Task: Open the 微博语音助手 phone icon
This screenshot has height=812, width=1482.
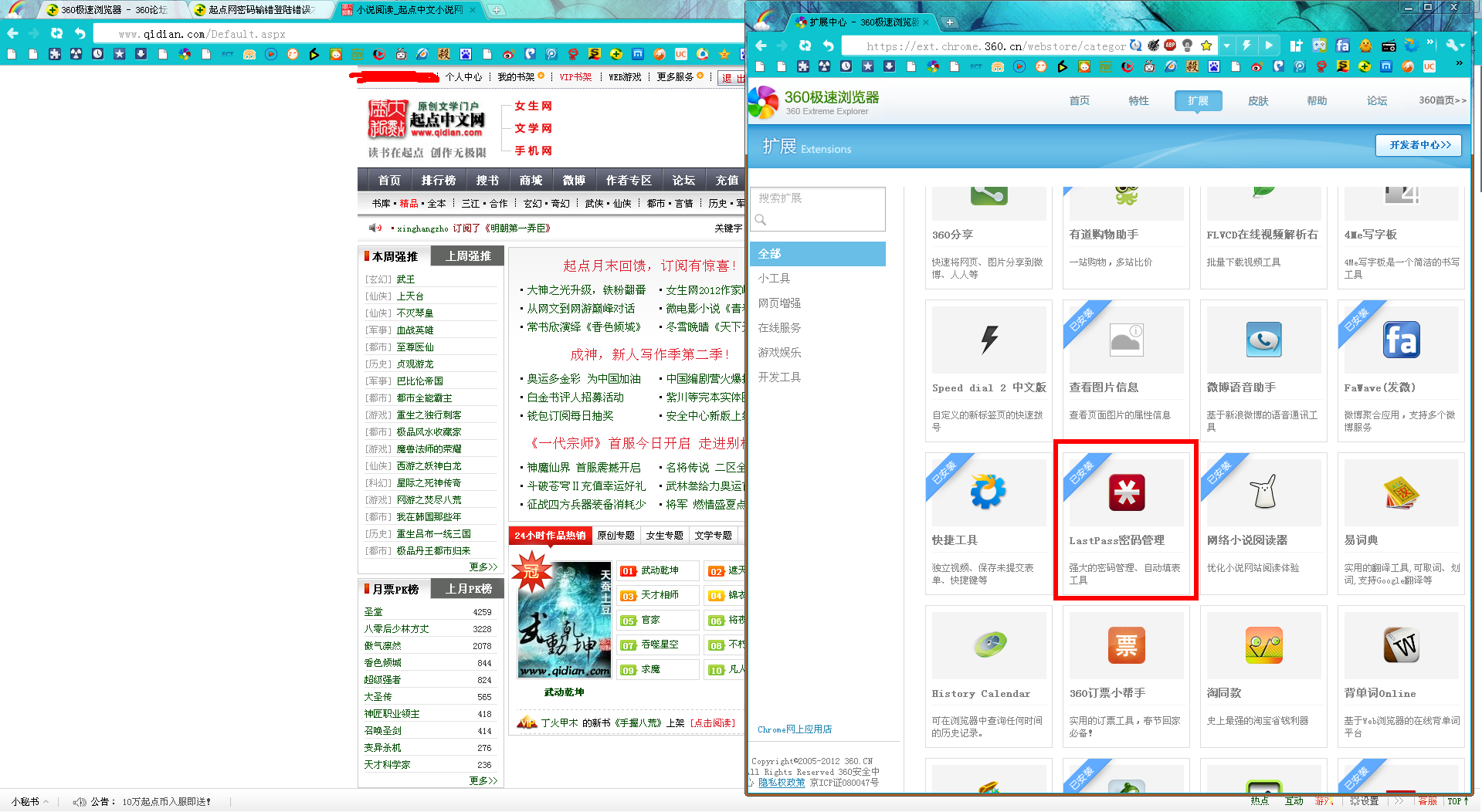Action: [1263, 340]
